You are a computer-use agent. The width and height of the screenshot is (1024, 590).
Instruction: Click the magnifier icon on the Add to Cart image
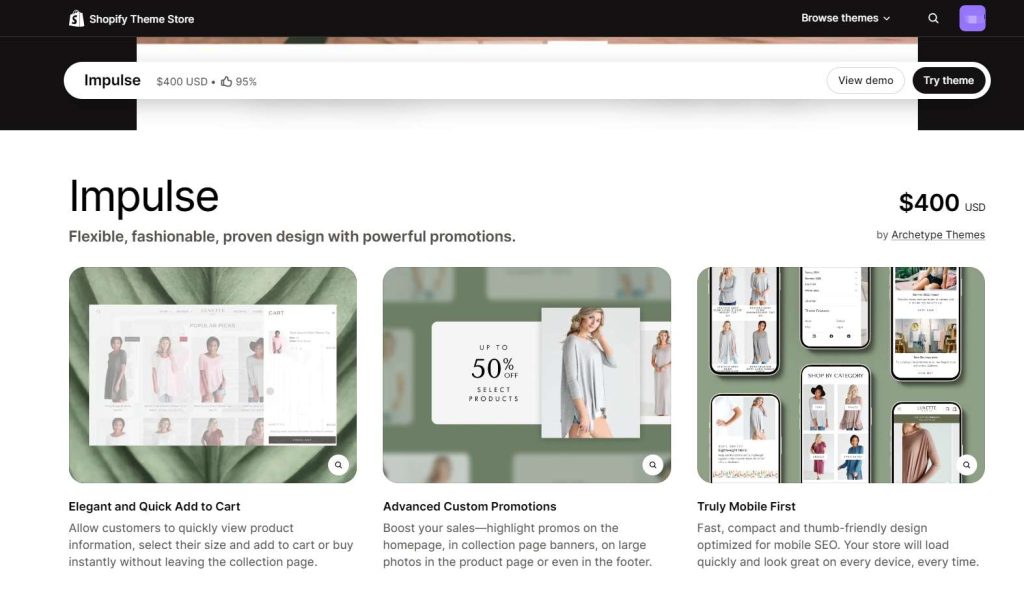(x=338, y=465)
